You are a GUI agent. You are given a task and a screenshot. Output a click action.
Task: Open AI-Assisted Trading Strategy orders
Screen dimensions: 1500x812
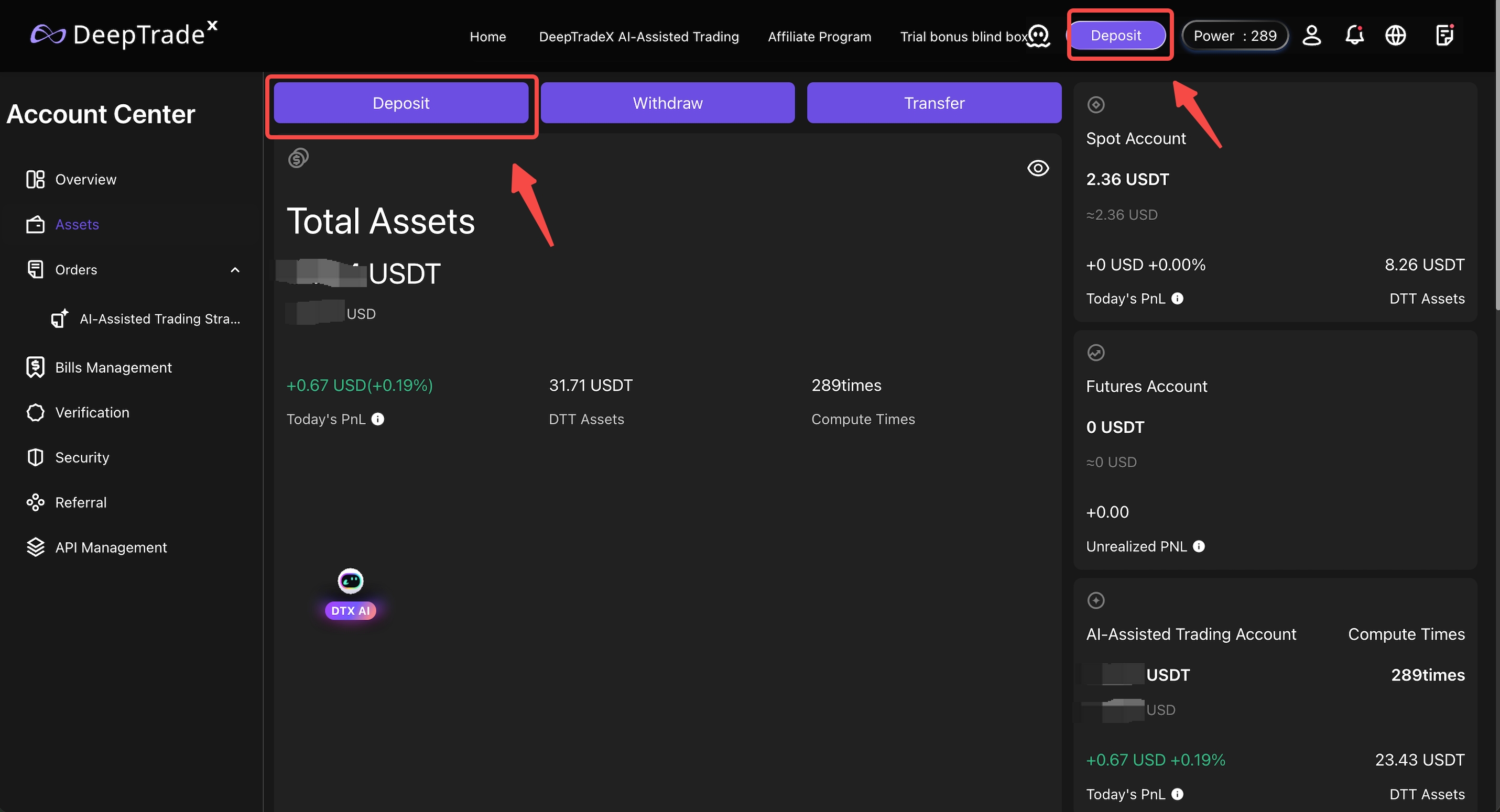pyautogui.click(x=160, y=319)
